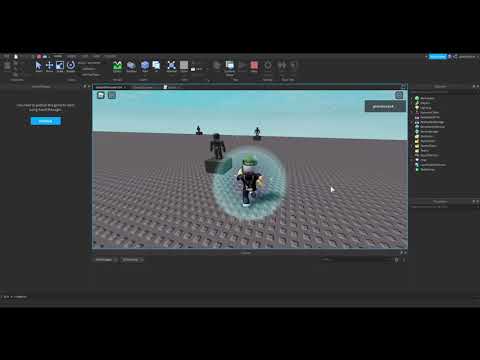Expand the Workspace node in Explorer

(x=413, y=98)
